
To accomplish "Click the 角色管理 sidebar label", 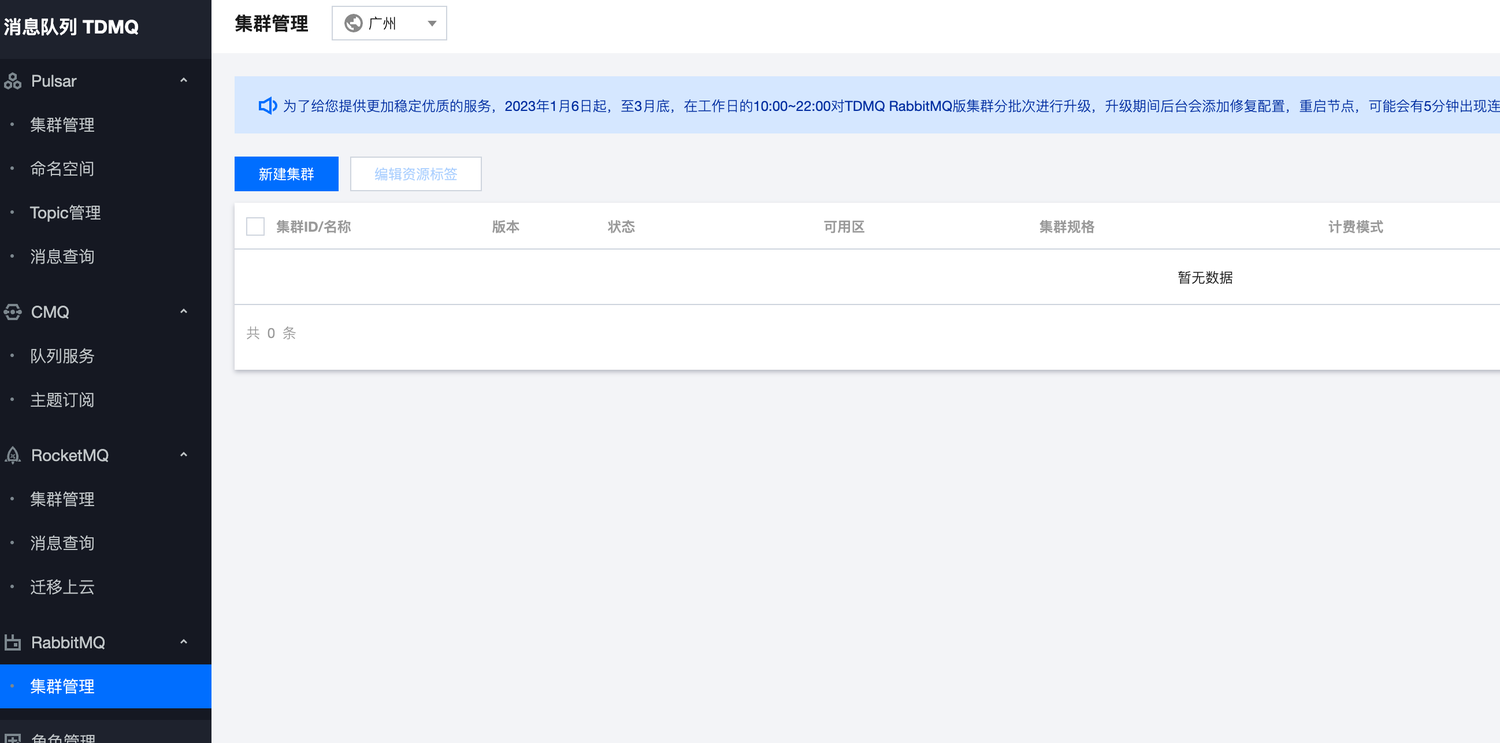I will [x=64, y=738].
